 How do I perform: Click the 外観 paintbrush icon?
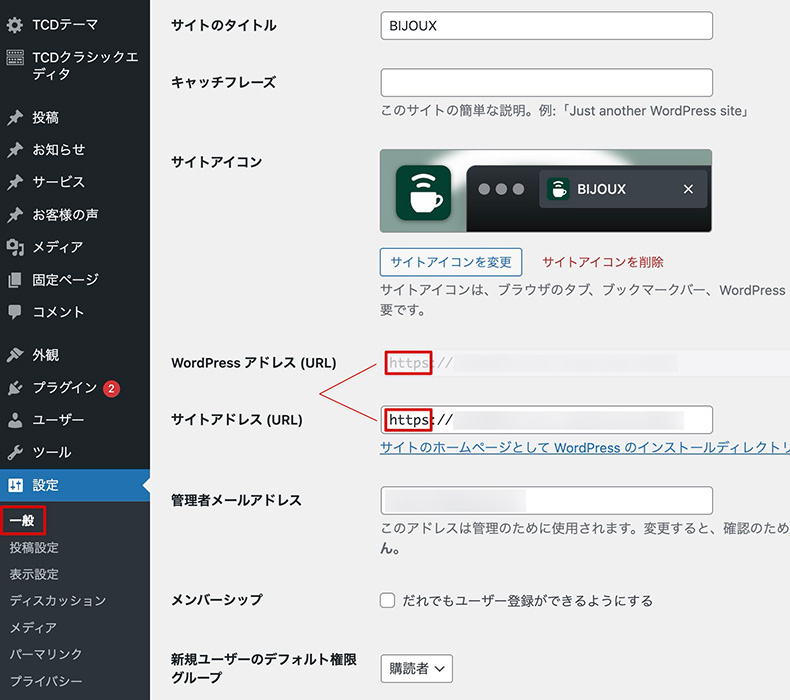pos(15,355)
